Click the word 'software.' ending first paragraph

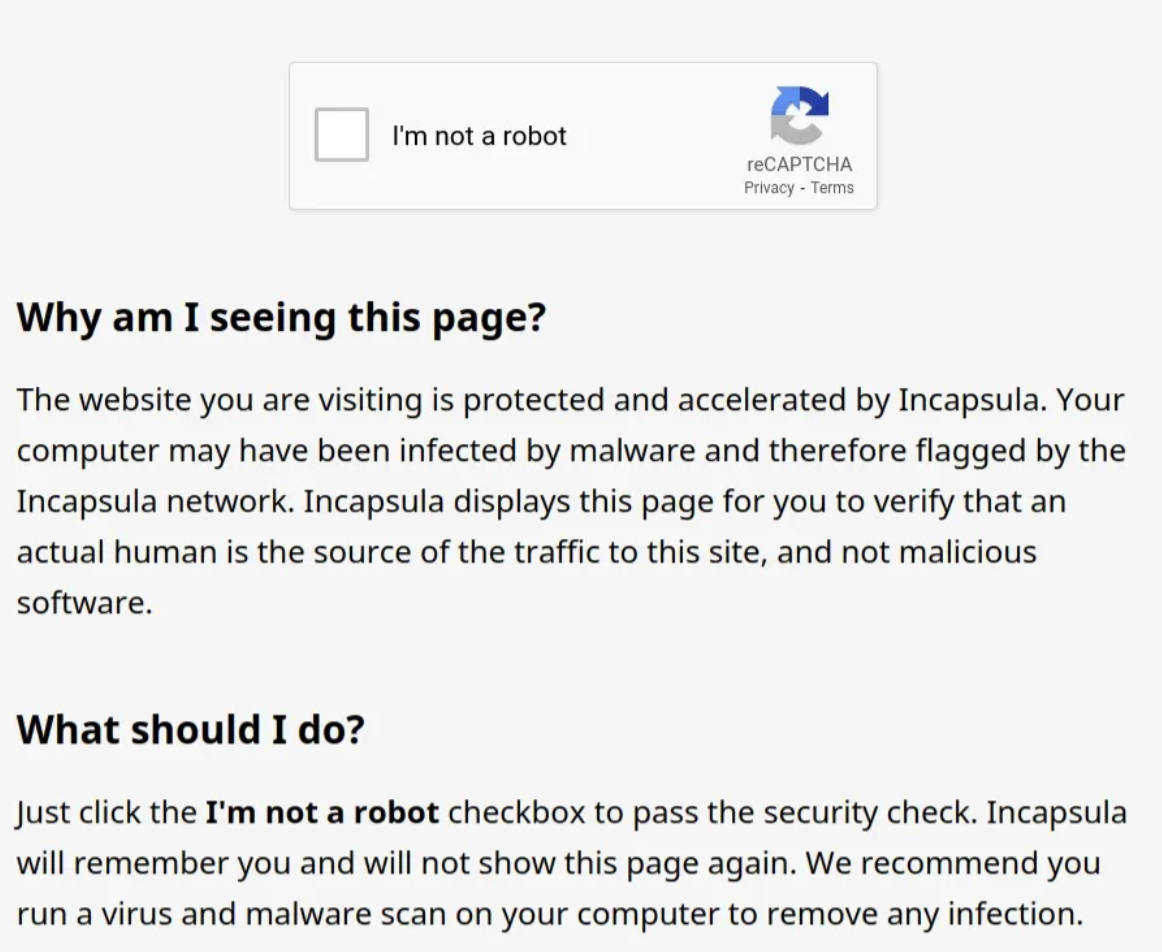click(84, 603)
